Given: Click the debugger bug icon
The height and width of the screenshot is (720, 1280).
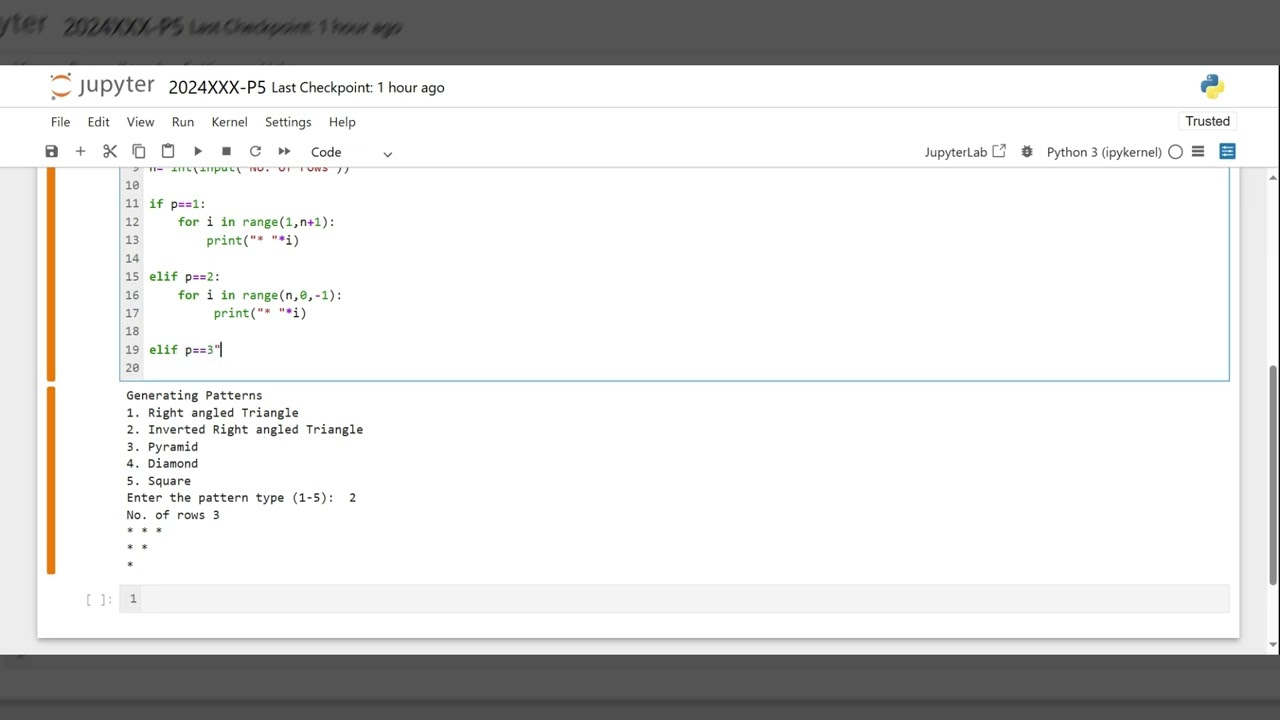Looking at the screenshot, I should point(1027,152).
